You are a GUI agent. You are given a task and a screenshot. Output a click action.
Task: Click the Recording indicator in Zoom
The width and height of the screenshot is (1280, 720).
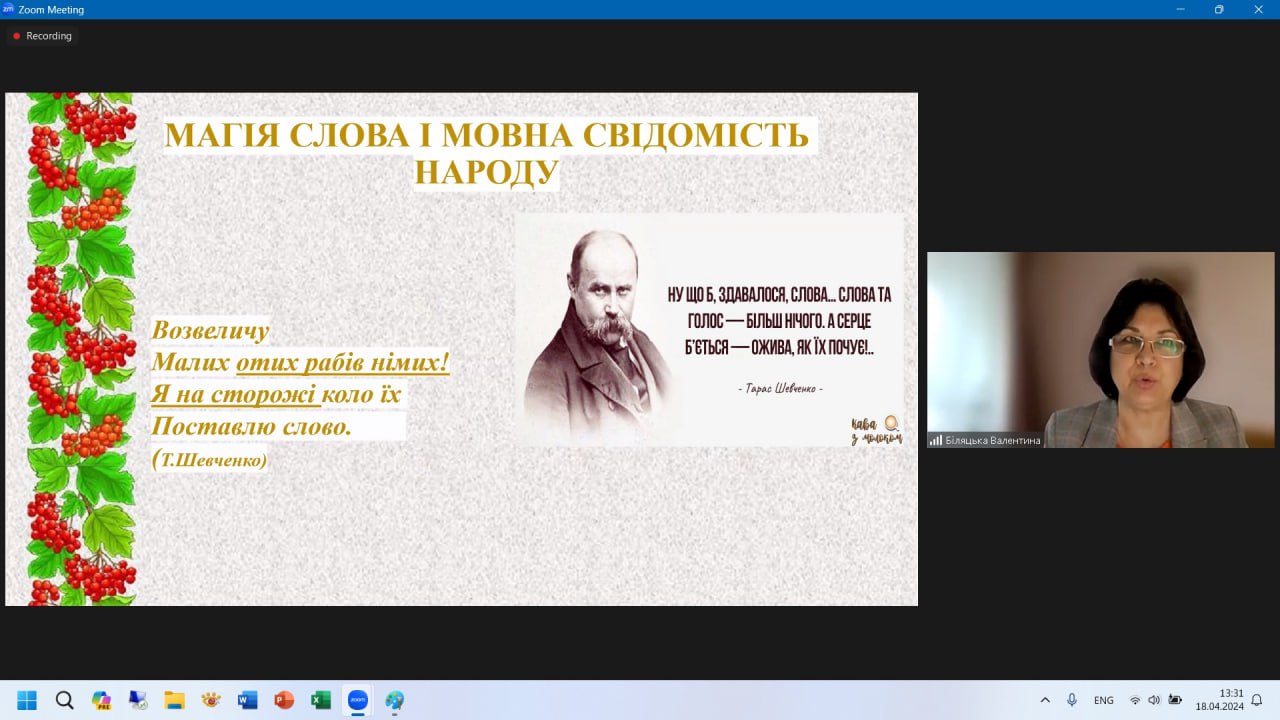point(42,36)
